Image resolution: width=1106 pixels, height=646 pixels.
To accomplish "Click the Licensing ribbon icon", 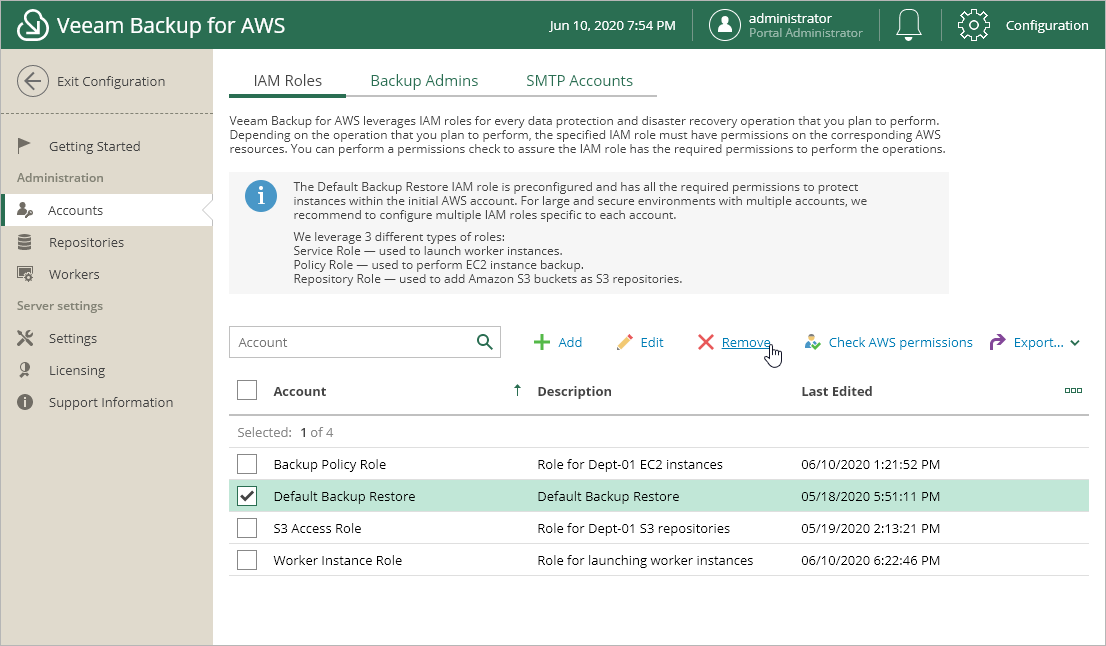I will (25, 370).
